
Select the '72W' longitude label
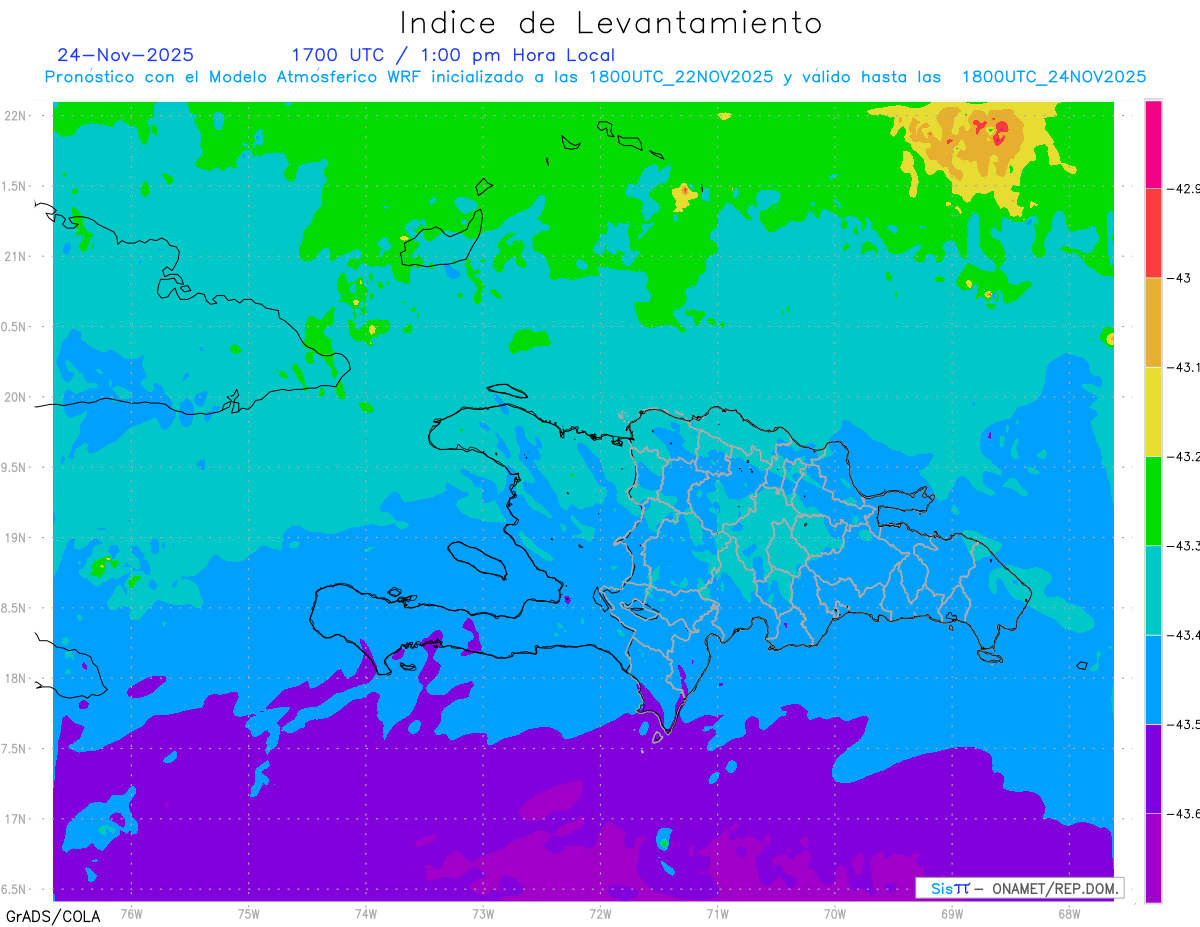600,913
